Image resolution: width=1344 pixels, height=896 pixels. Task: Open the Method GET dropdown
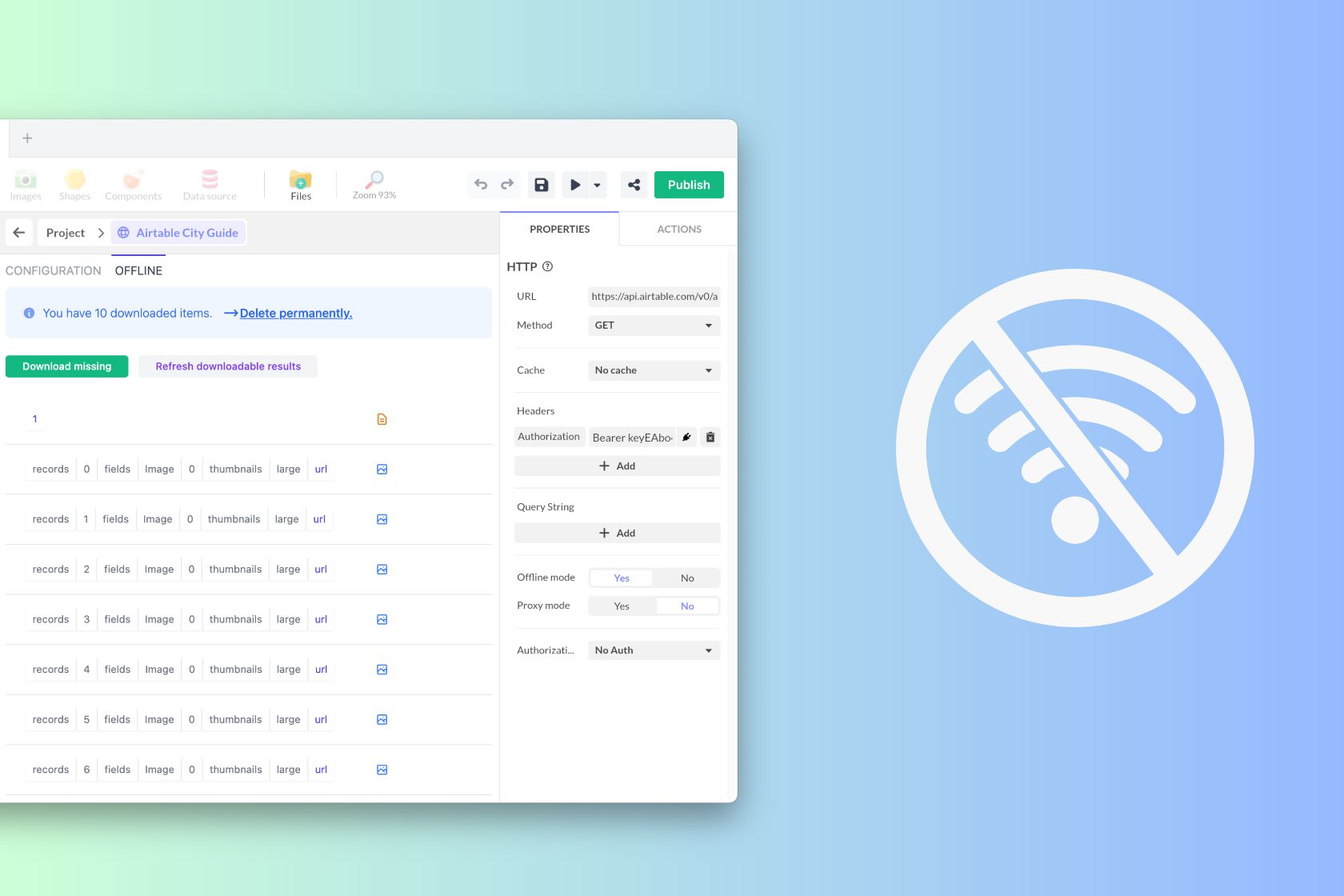tap(654, 326)
